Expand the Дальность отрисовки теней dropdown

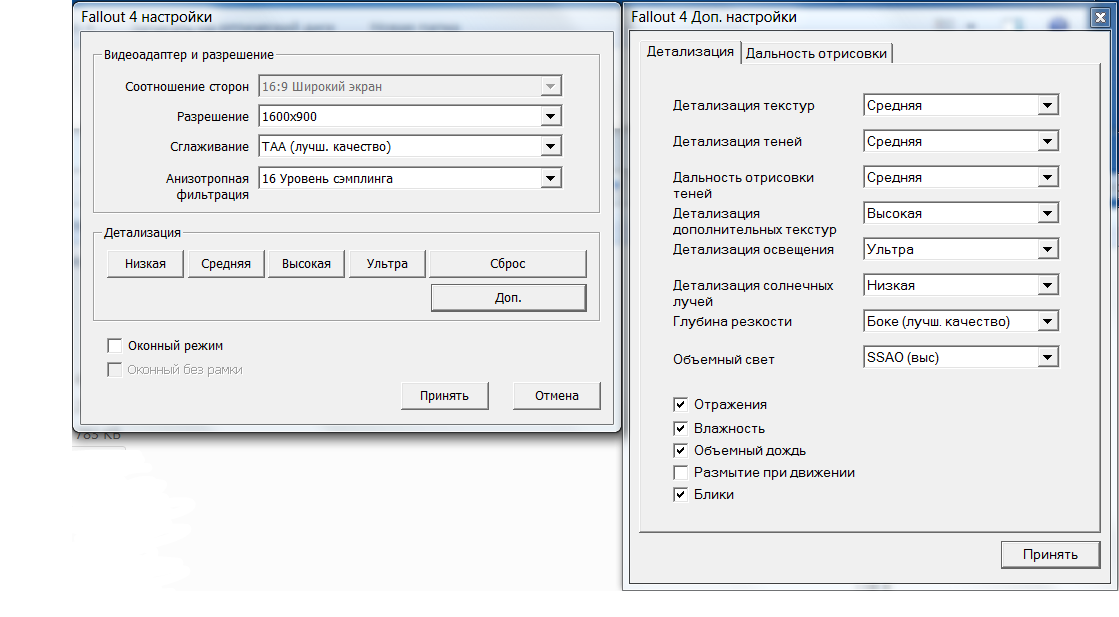click(x=961, y=178)
